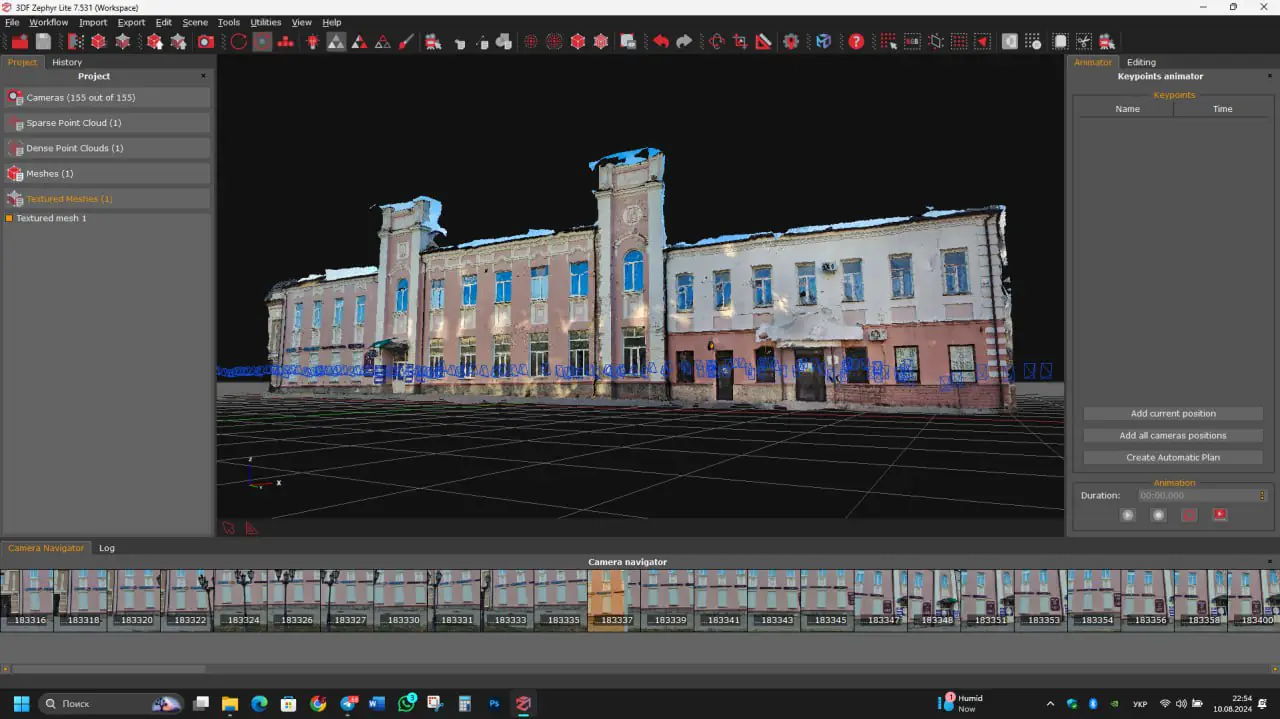Toggle the Textured mesh 1 orange checkbox
Viewport: 1280px width, 719px height.
(x=9, y=218)
